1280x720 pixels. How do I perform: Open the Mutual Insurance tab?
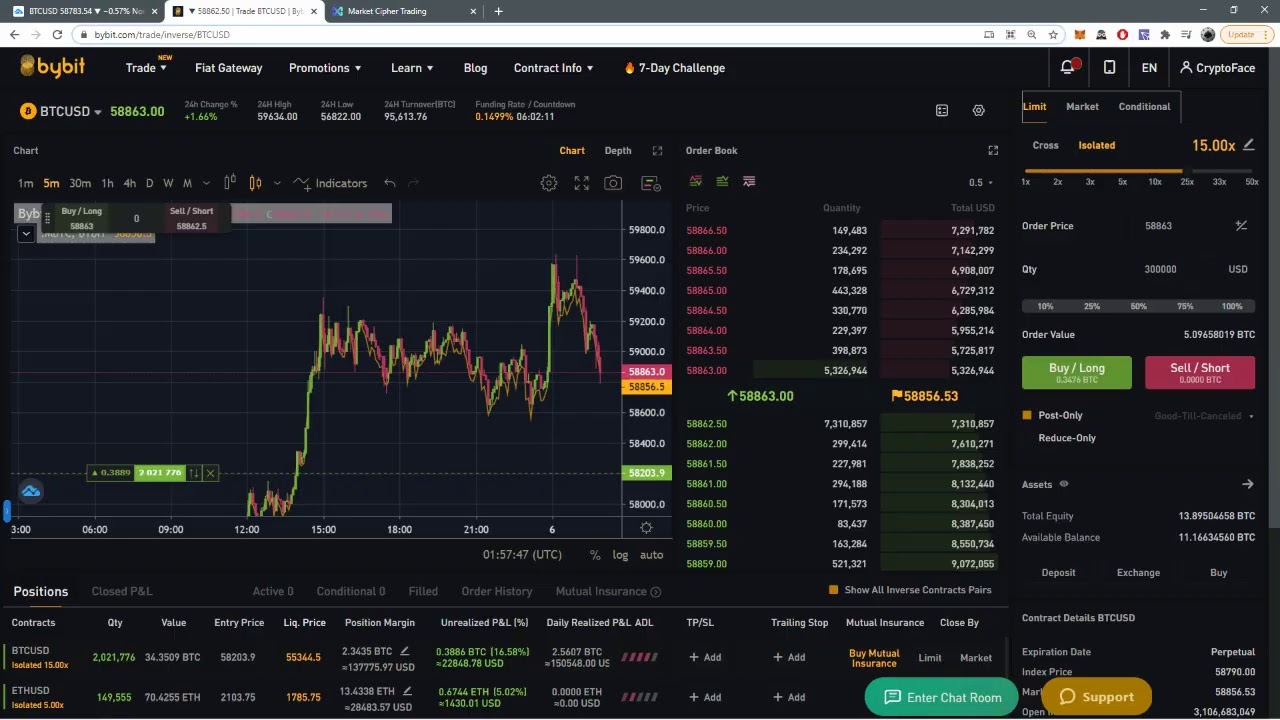pos(608,591)
